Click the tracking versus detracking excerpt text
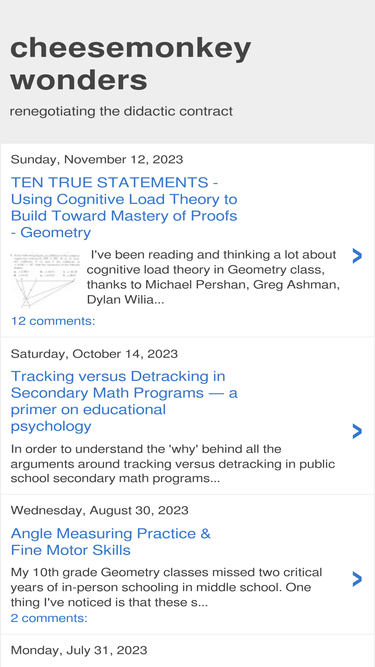 (x=173, y=464)
